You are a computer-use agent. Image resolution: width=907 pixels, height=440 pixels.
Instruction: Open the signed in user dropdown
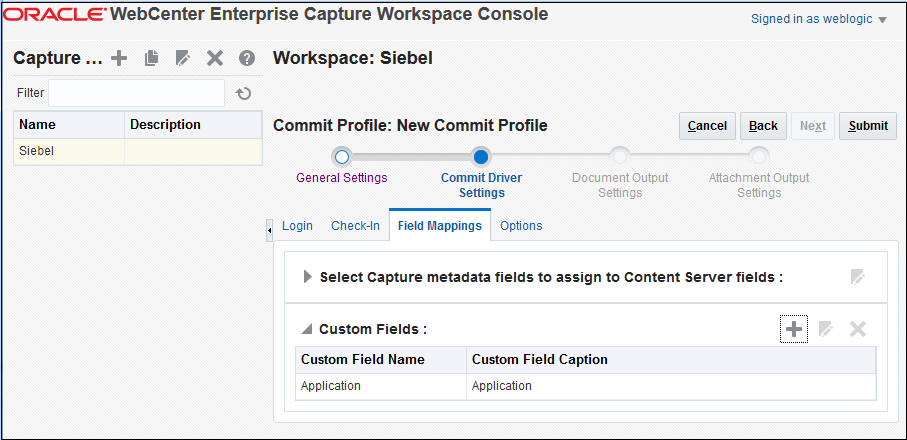click(x=882, y=20)
